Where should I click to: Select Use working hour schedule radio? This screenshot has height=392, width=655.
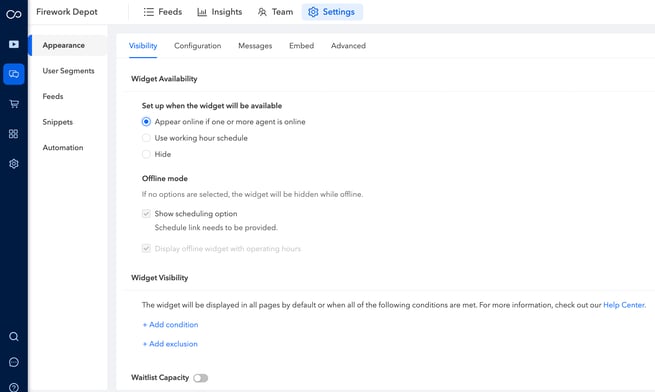[146, 138]
